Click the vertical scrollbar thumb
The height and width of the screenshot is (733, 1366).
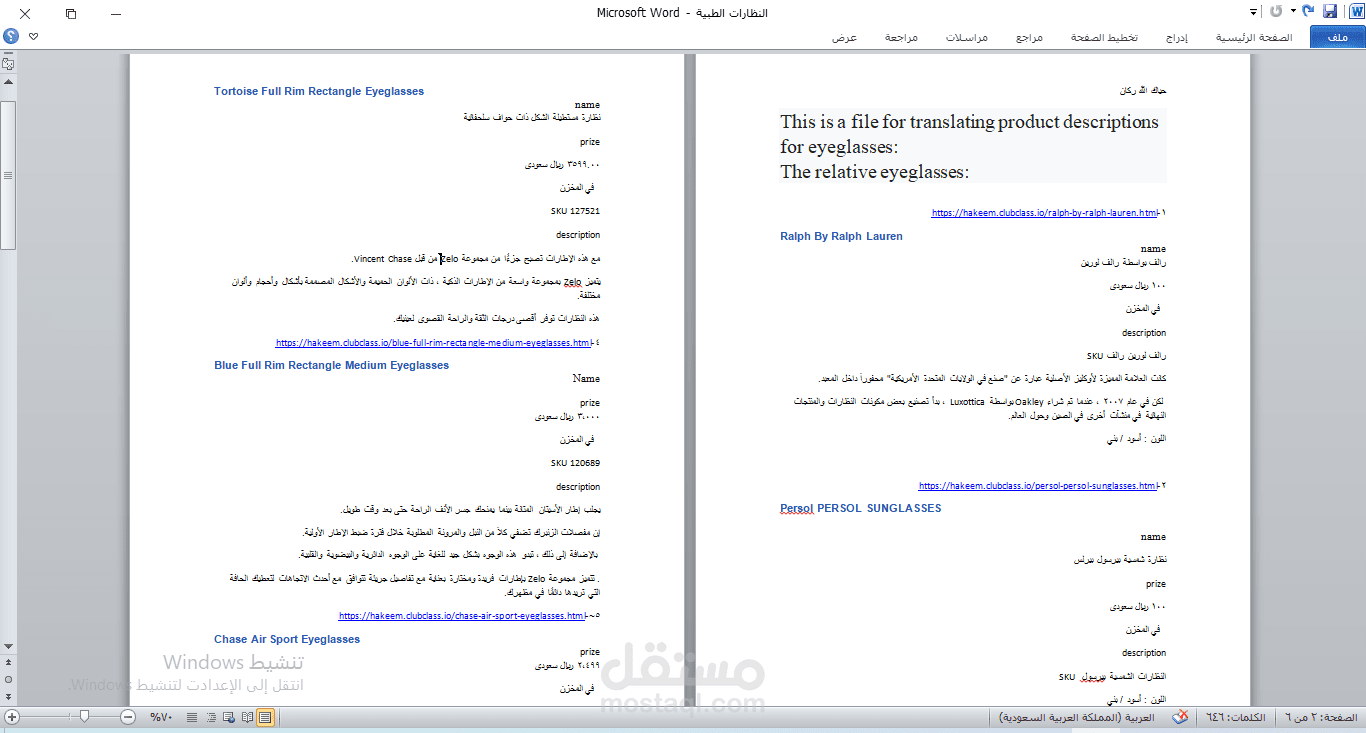tap(8, 175)
